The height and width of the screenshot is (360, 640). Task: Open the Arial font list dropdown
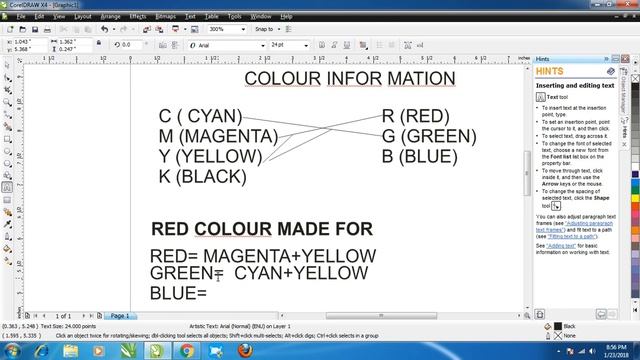pos(263,46)
